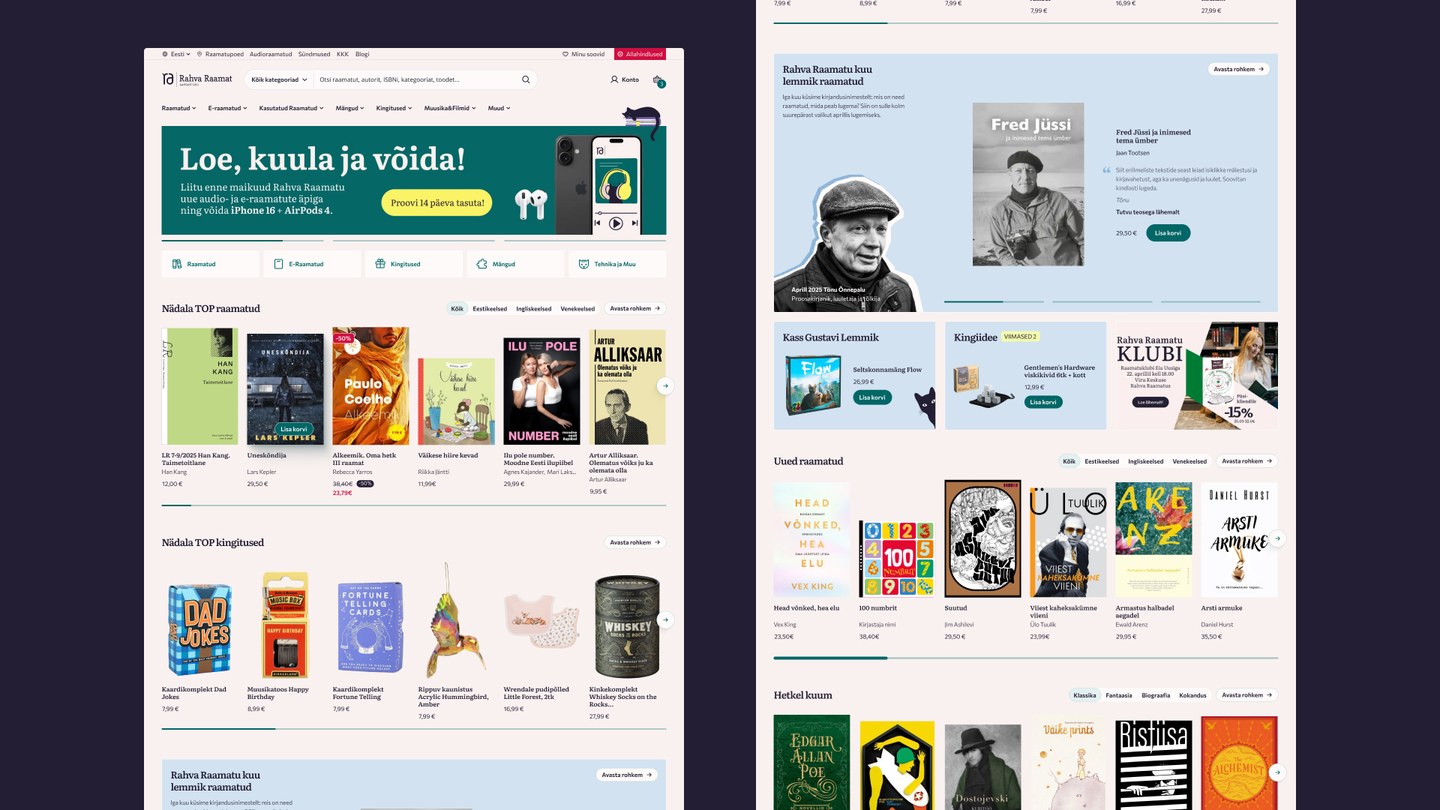
Task: Open the shopping basket icon
Action: (658, 80)
